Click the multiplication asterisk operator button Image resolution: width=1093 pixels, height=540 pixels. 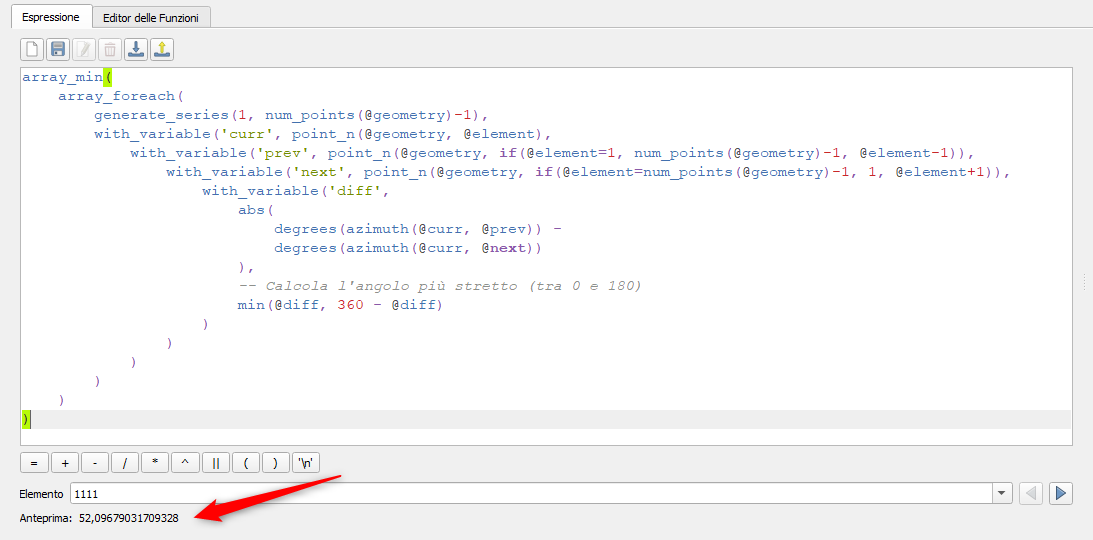click(155, 463)
